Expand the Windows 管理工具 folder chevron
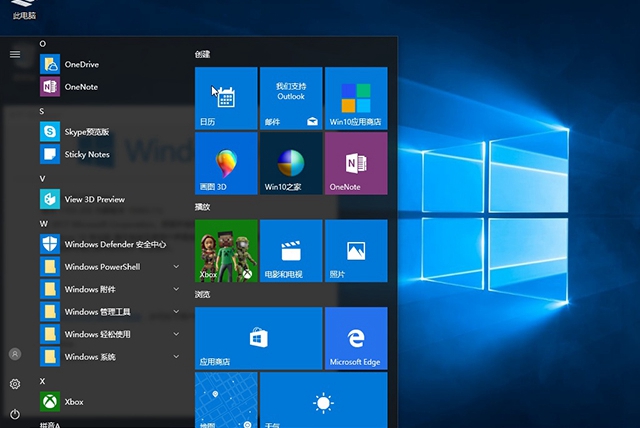Image resolution: width=640 pixels, height=428 pixels. click(176, 311)
